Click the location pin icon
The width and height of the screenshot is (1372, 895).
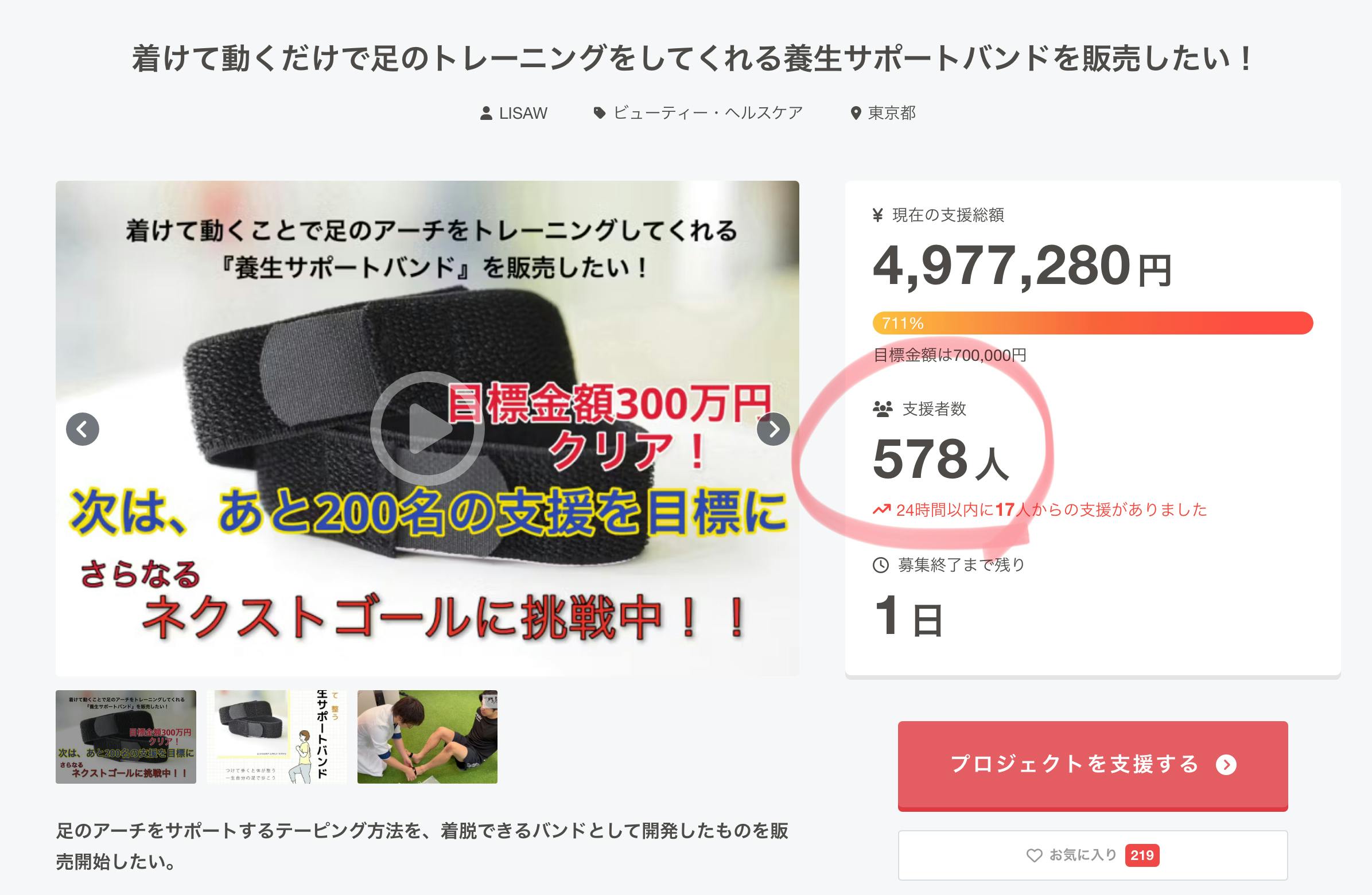click(x=856, y=113)
